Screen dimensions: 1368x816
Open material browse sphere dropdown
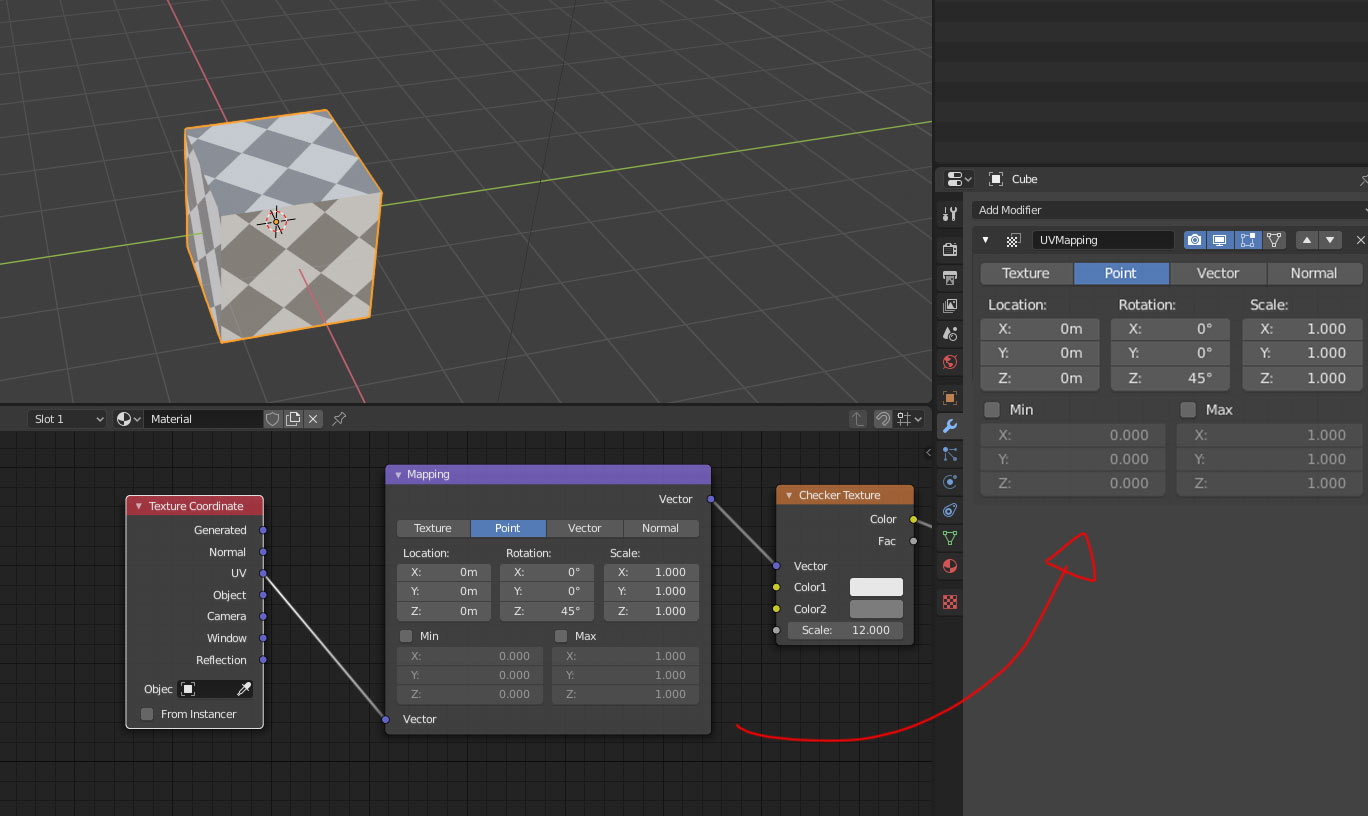tap(128, 419)
